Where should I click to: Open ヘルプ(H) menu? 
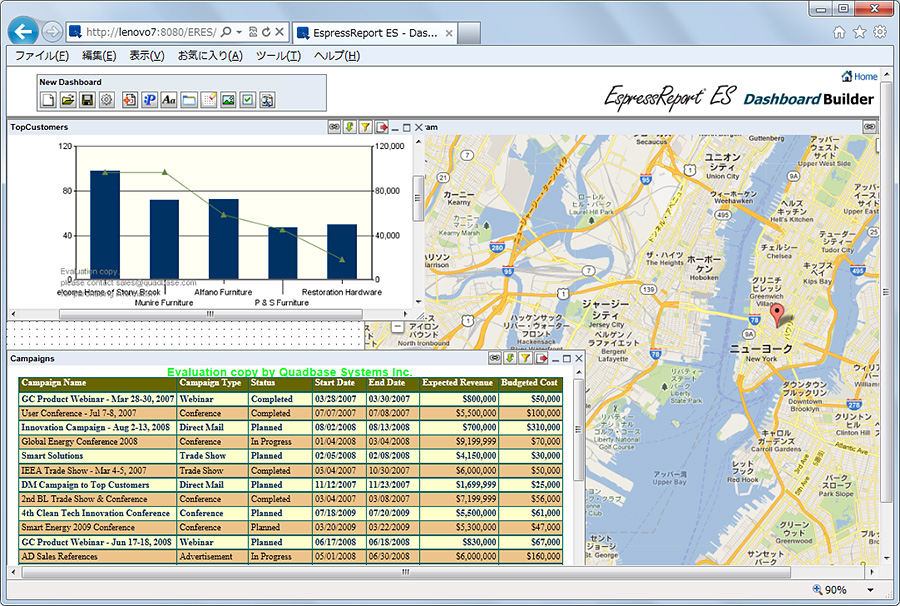coord(336,56)
